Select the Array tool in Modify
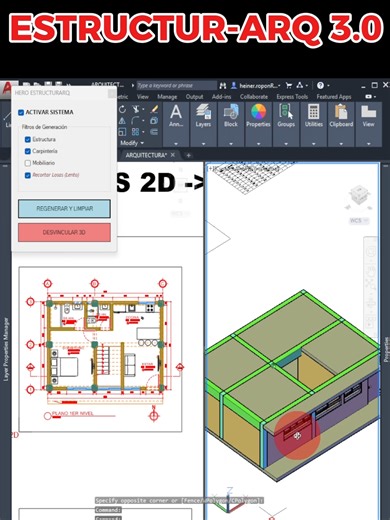390x520 pixels. (136, 132)
